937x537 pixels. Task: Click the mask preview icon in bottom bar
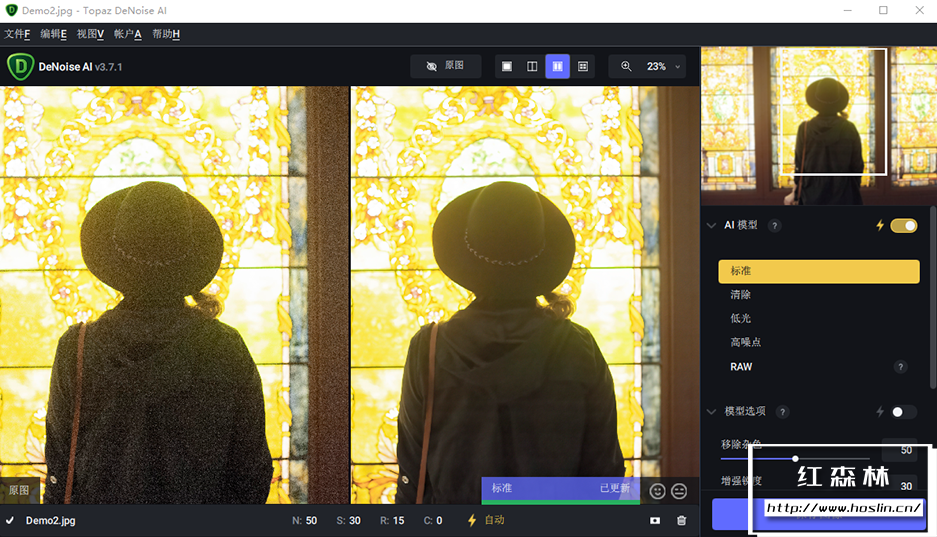(x=655, y=520)
